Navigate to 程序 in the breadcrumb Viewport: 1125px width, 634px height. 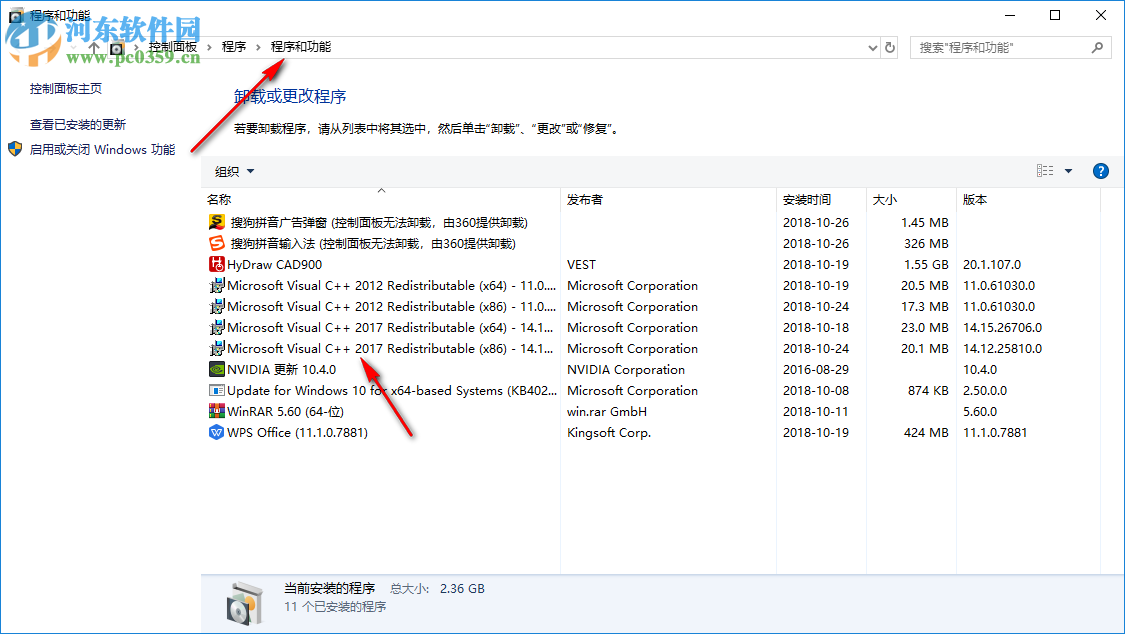233,46
